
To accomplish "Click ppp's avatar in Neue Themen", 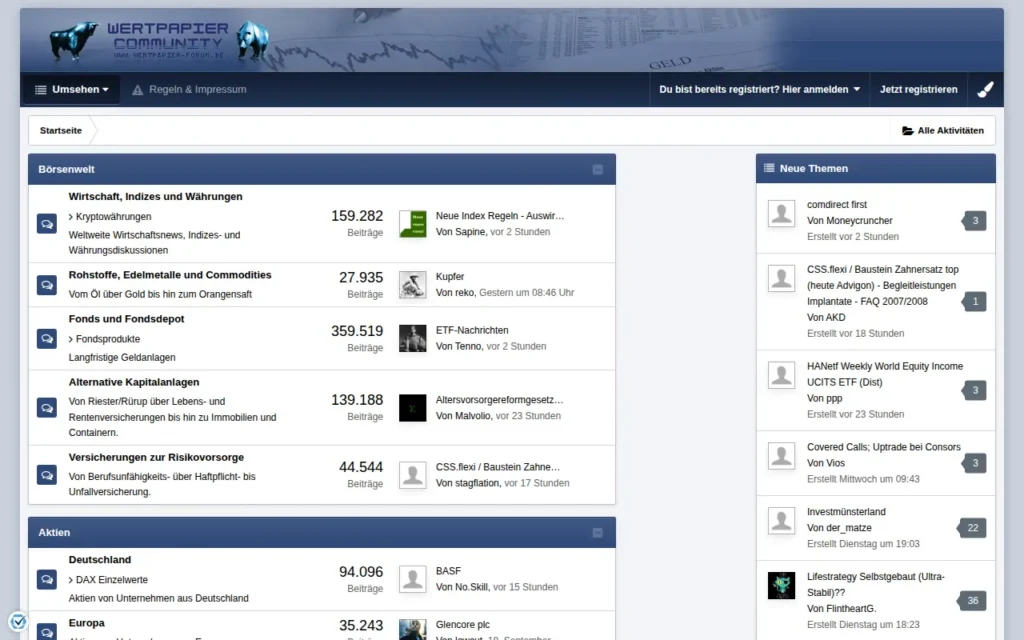I will (781, 376).
